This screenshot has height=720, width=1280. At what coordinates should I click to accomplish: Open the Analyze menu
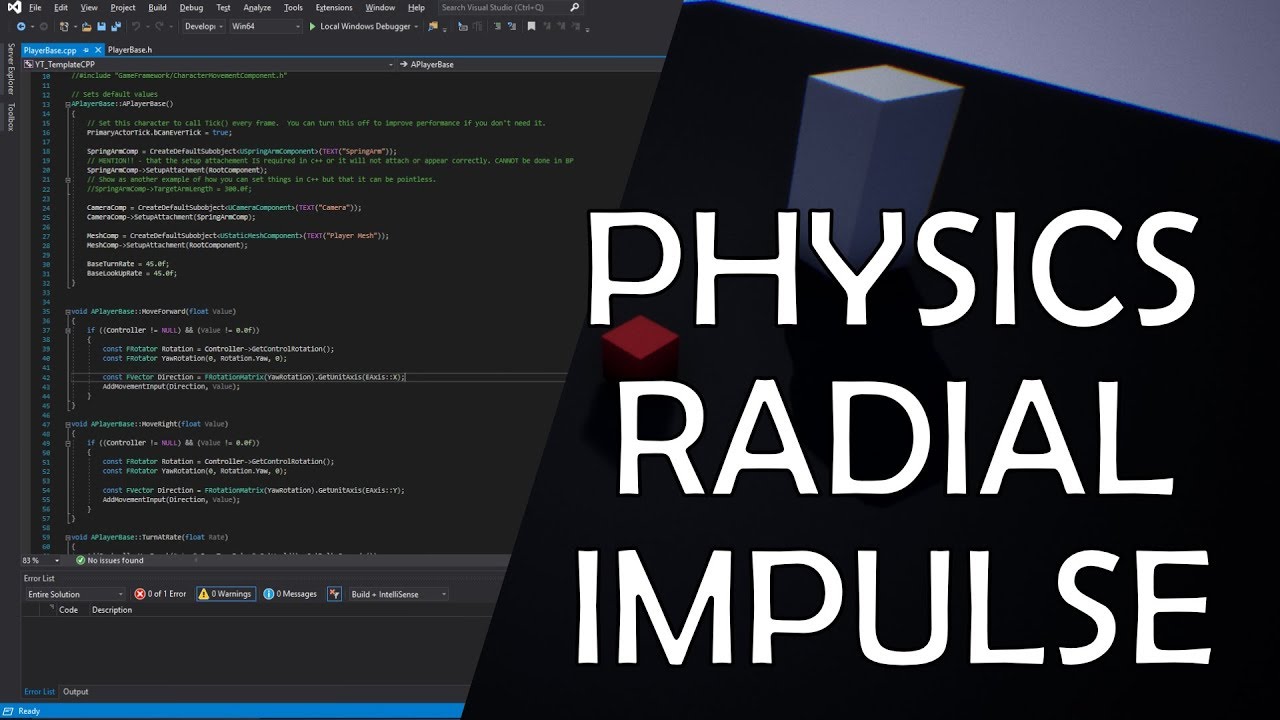coord(258,7)
